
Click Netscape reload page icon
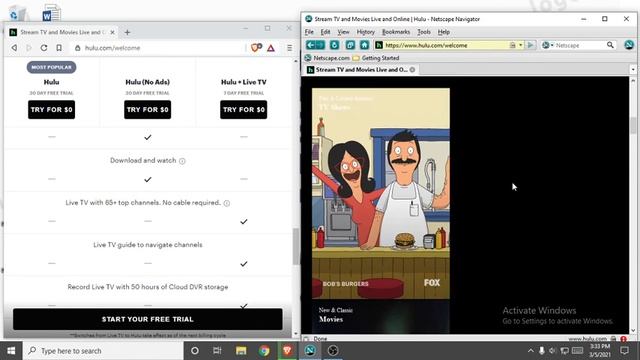tap(334, 45)
